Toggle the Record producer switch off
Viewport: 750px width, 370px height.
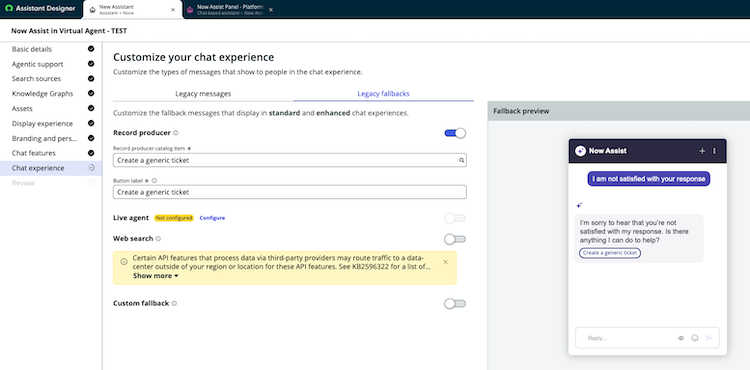pos(455,133)
